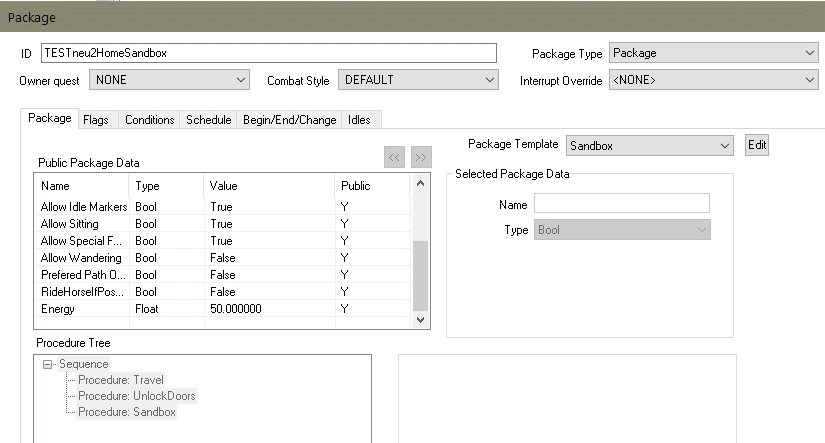Click the right double-arrow button
This screenshot has height=443, width=825.
(x=421, y=157)
